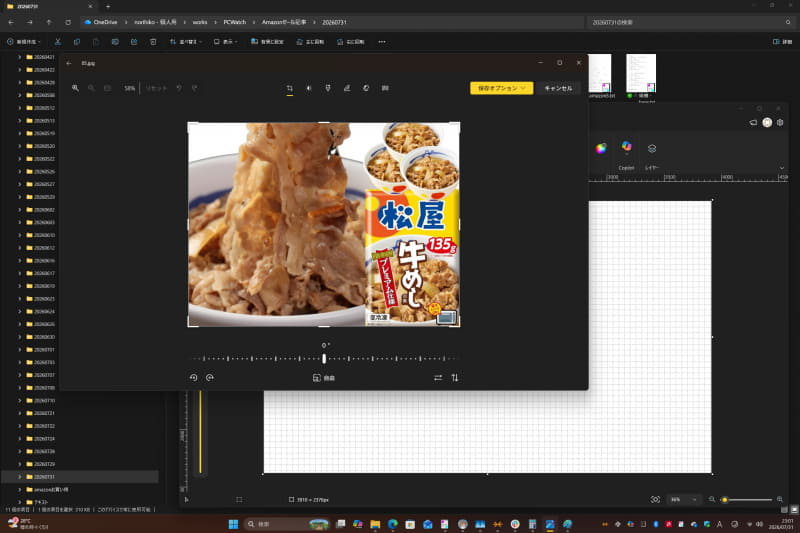Open the Save options dropdown
The width and height of the screenshot is (800, 533).
pos(502,88)
